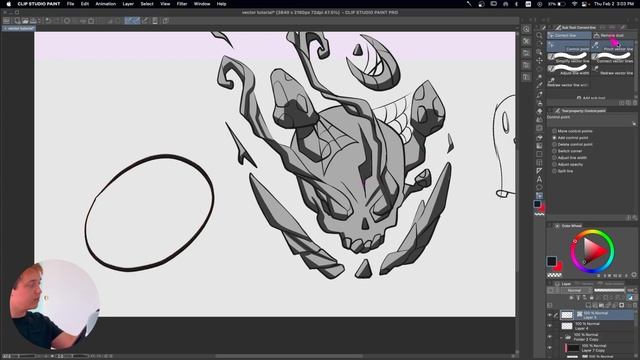This screenshot has width=640, height=360.
Task: Choose the Connect vector lines sub tool
Action: 613,58
